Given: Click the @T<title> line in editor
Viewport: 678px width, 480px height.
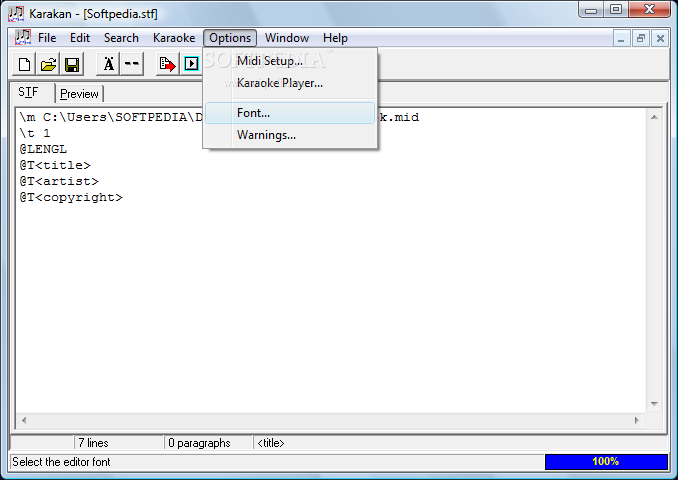Looking at the screenshot, I should tap(55, 165).
